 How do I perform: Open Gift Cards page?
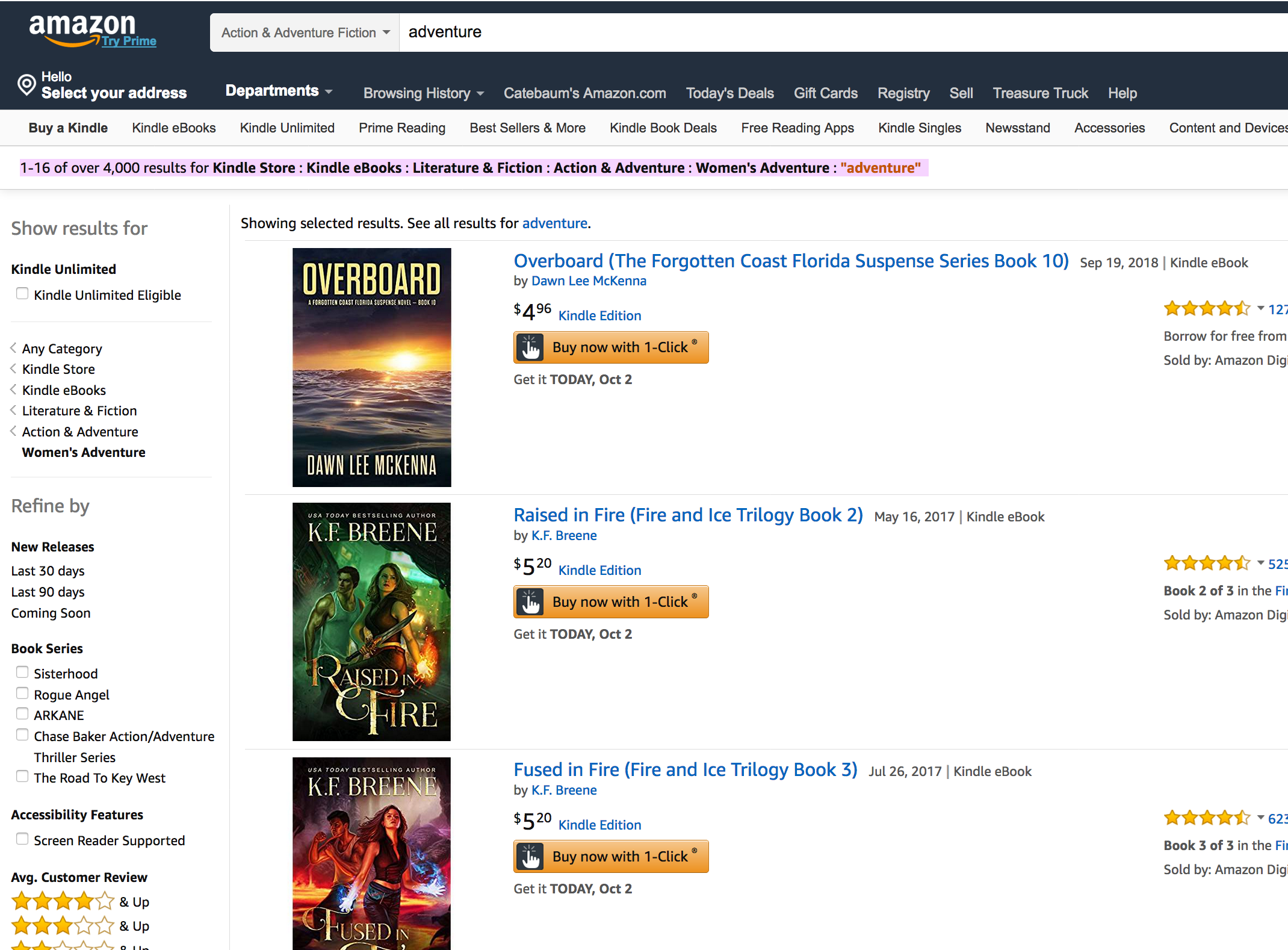tap(825, 93)
